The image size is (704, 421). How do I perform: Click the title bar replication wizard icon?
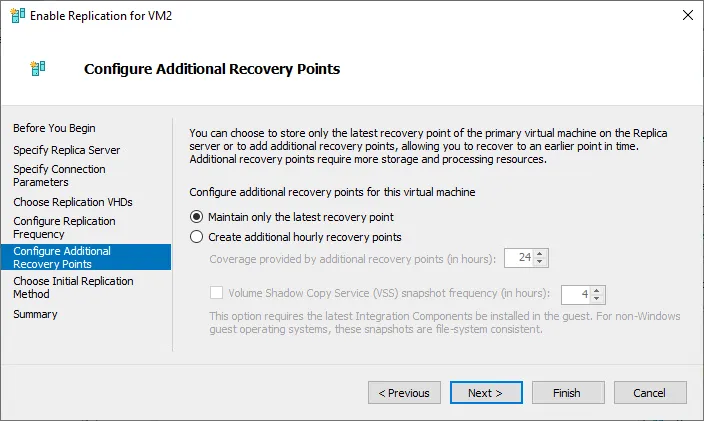[x=13, y=15]
